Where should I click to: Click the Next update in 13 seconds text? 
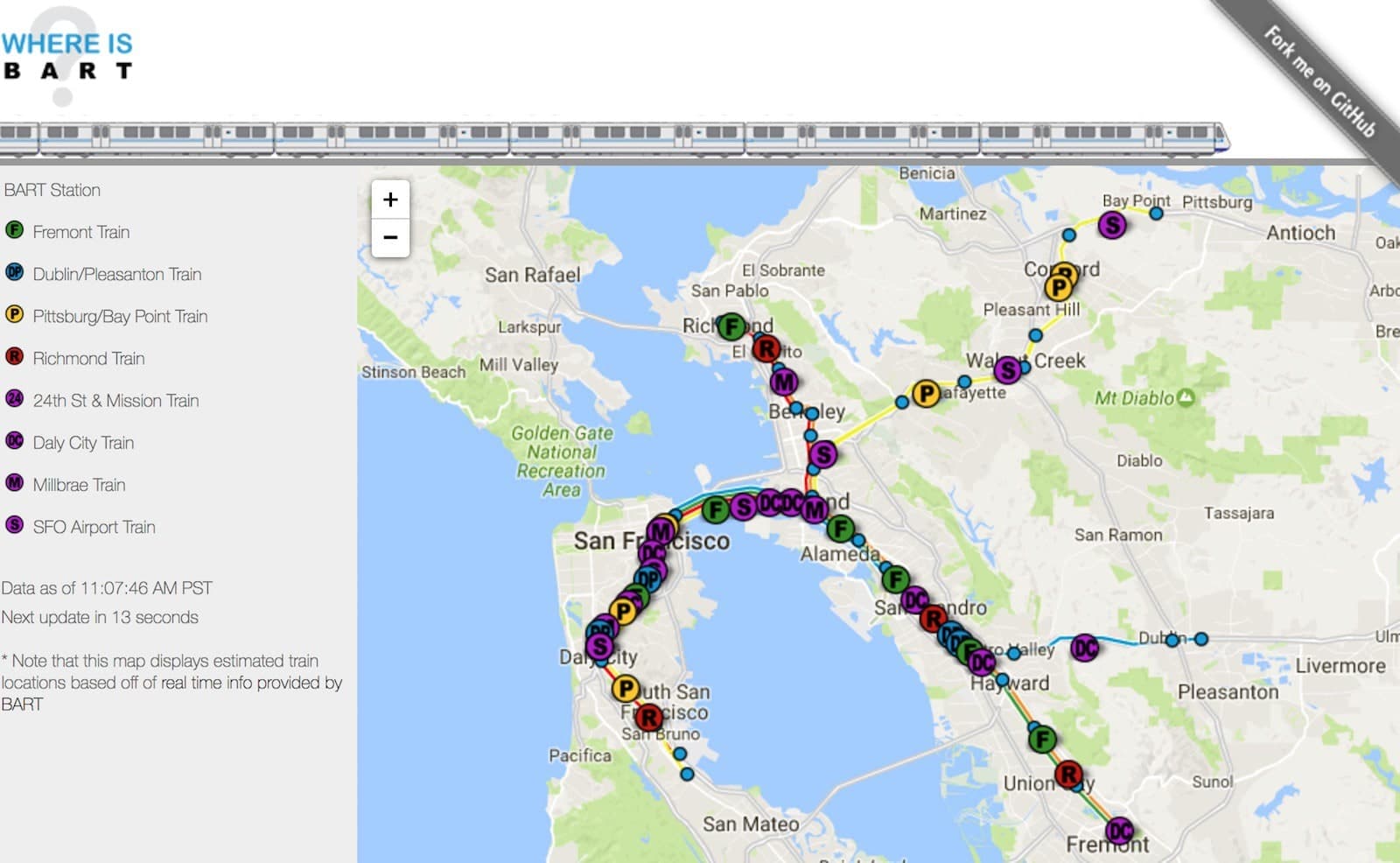pyautogui.click(x=100, y=617)
